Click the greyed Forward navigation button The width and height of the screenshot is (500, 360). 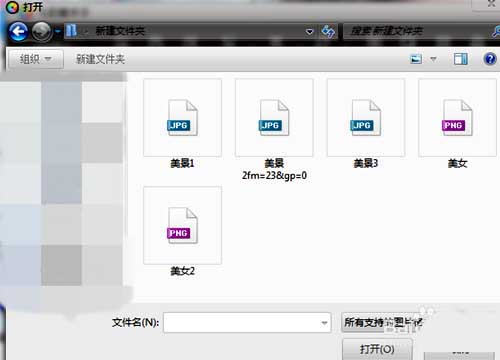click(x=42, y=32)
